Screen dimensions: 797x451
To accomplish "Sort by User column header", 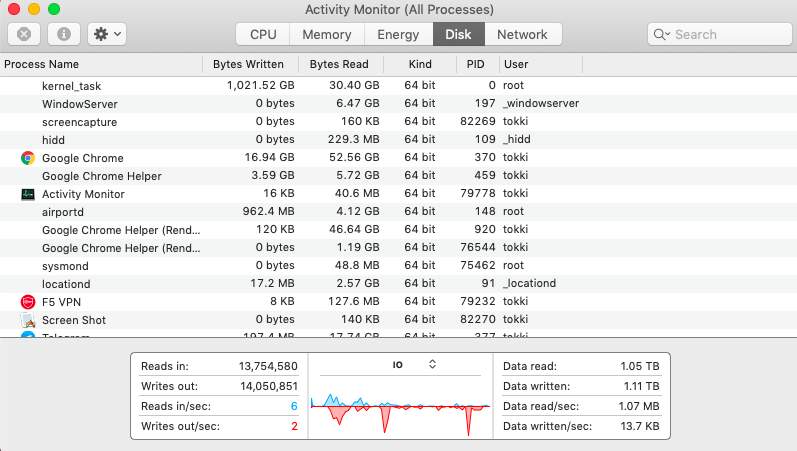I will pos(541,64).
